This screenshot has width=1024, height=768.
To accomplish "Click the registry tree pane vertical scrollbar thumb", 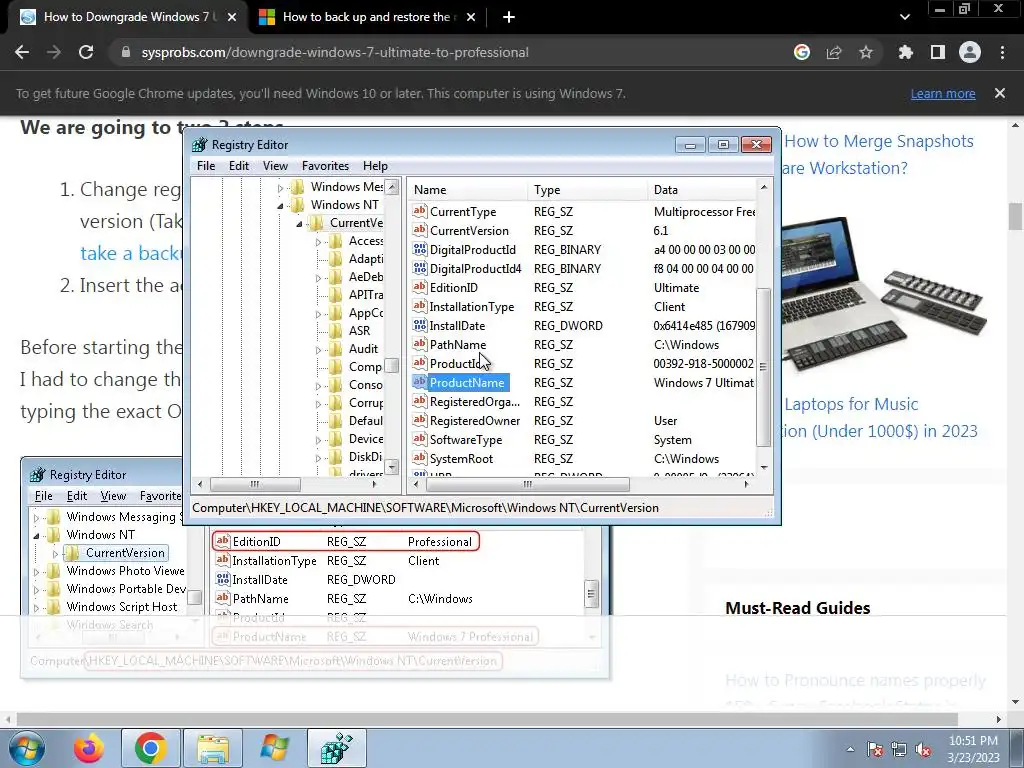I will click(x=392, y=366).
